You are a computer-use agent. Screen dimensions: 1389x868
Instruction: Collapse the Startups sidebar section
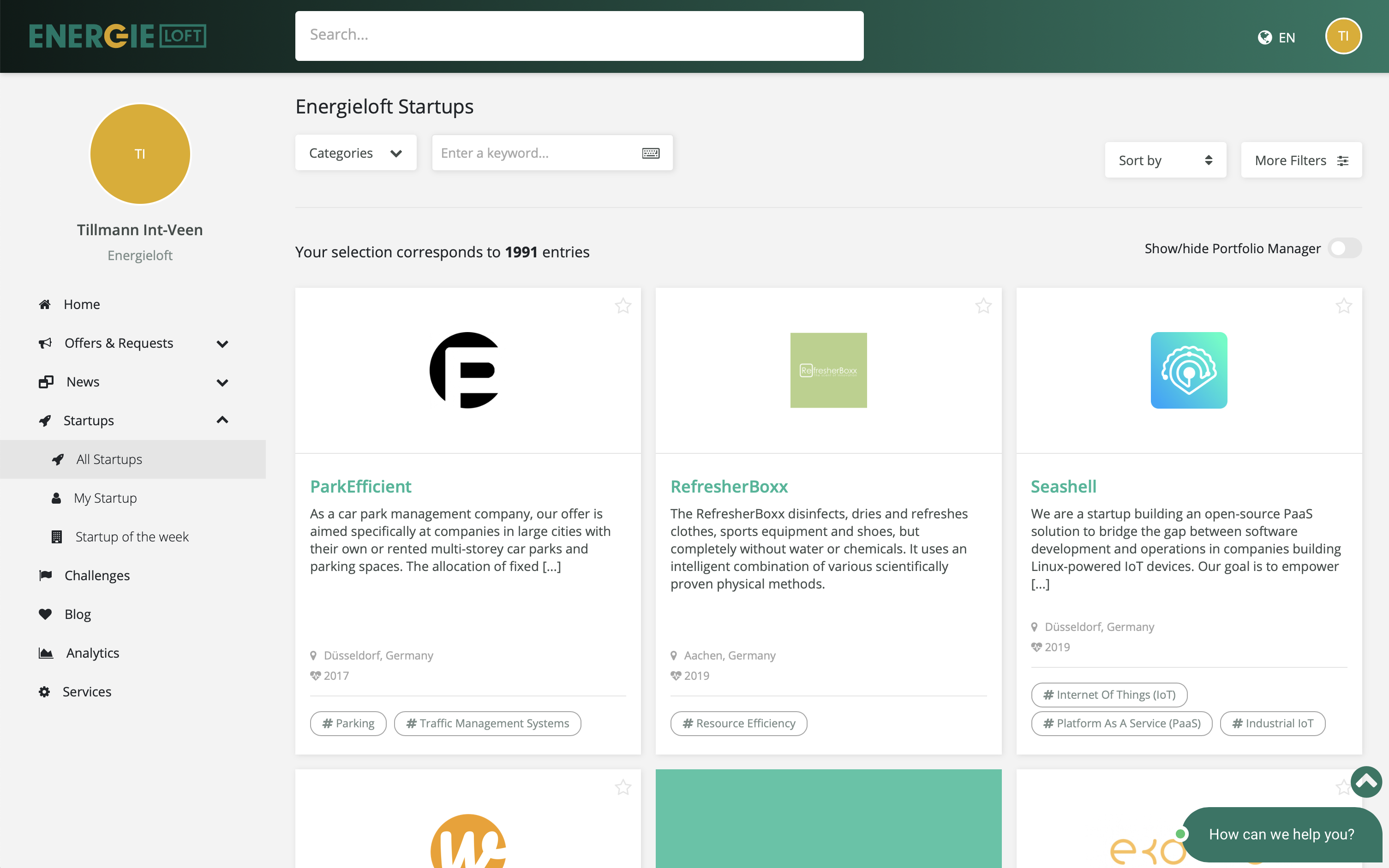[222, 420]
